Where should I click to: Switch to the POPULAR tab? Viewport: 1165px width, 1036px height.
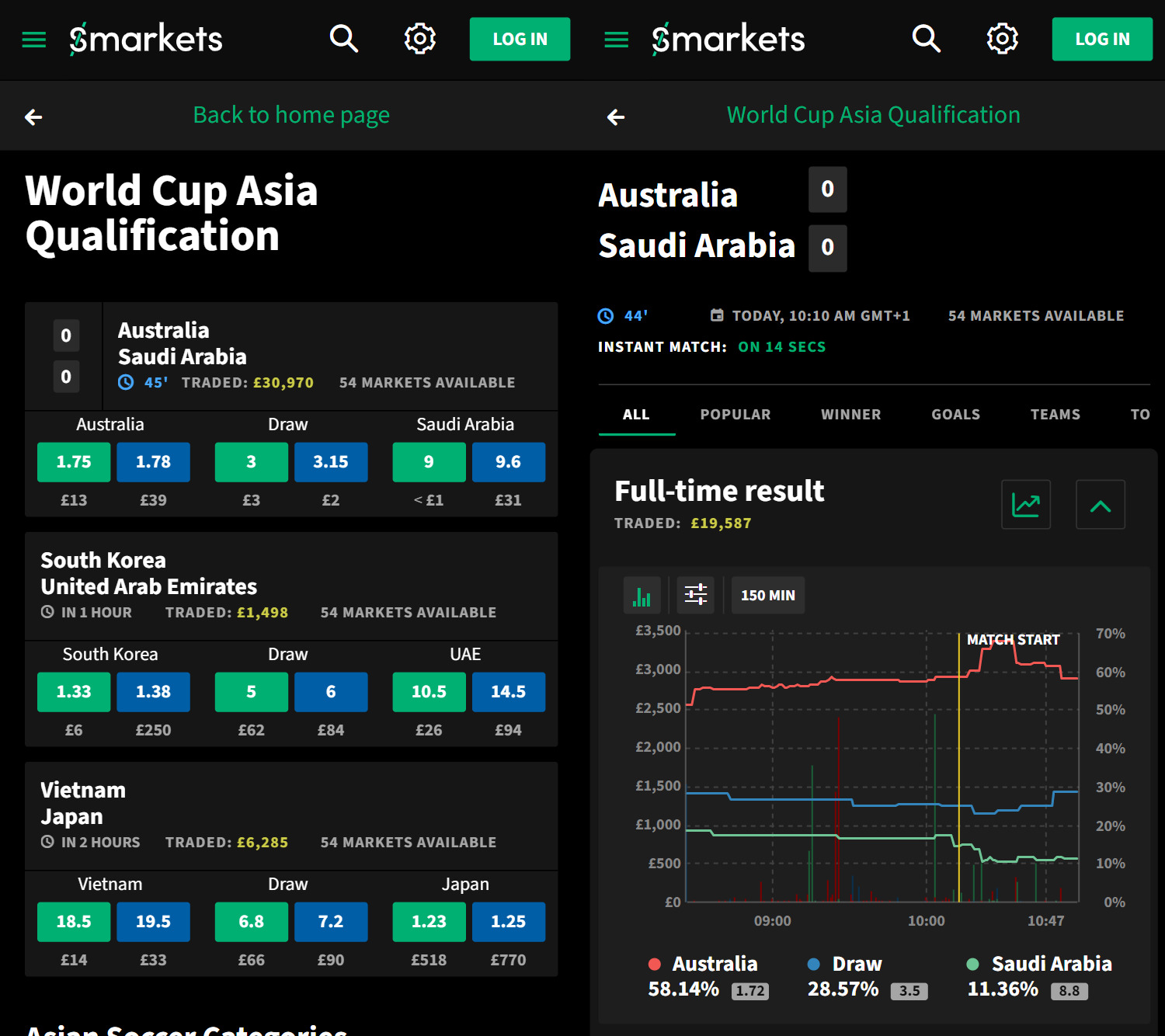(736, 415)
